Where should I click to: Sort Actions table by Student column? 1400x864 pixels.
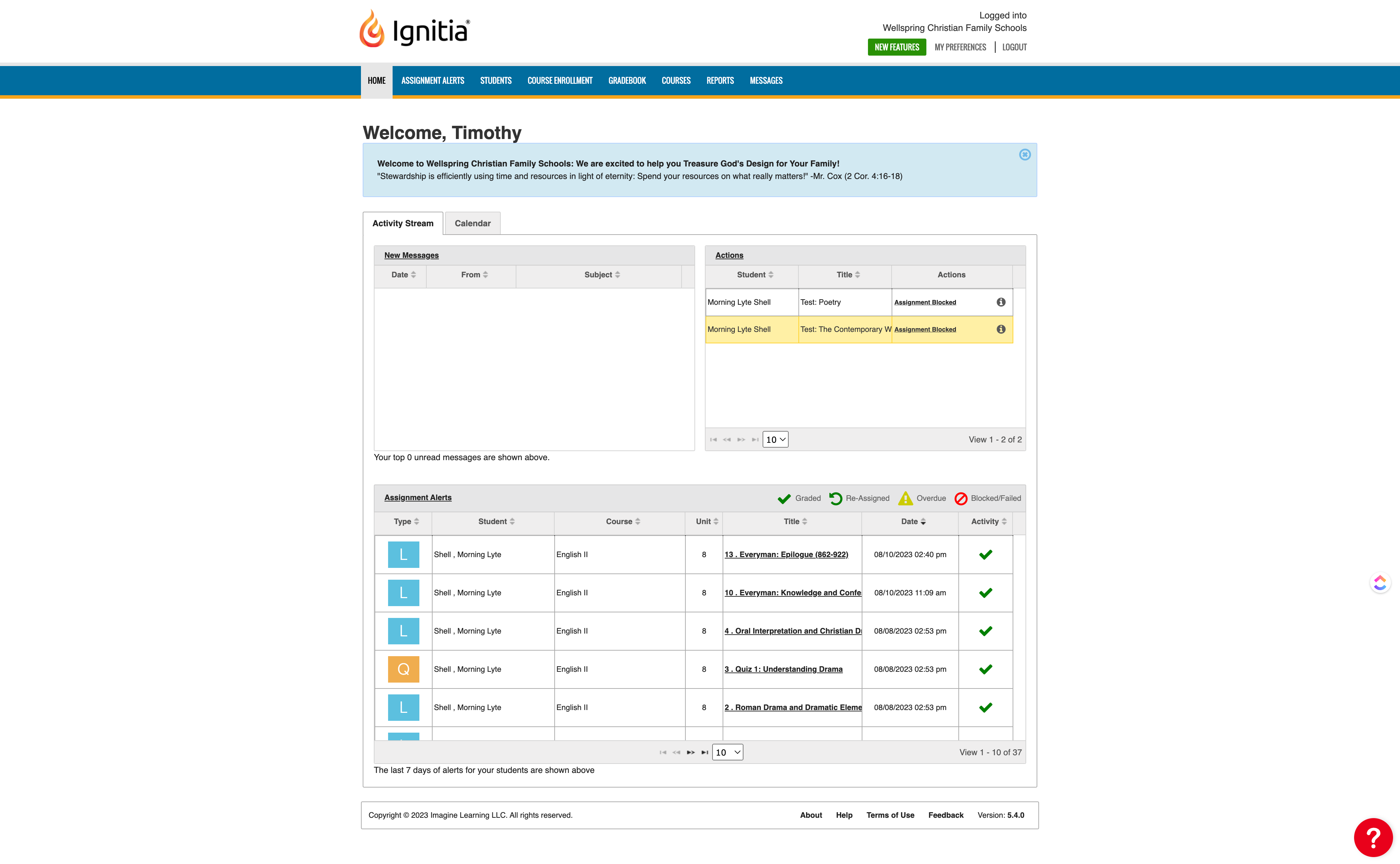coord(755,275)
